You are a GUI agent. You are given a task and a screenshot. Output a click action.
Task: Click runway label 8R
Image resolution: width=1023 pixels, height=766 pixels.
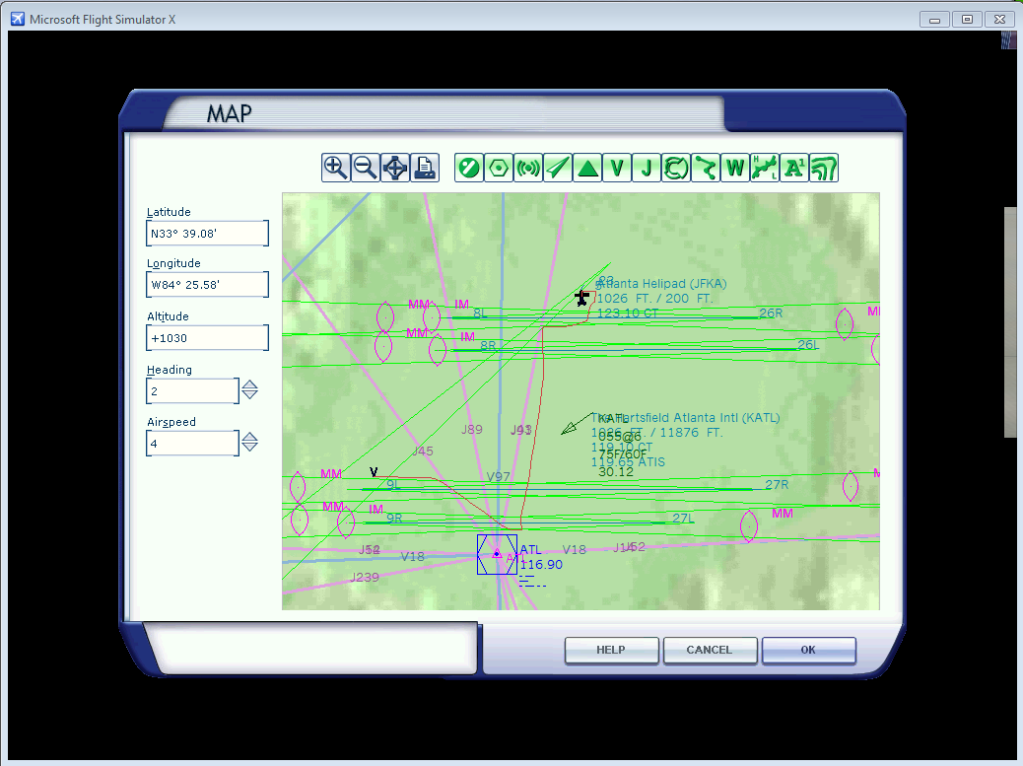click(x=488, y=346)
